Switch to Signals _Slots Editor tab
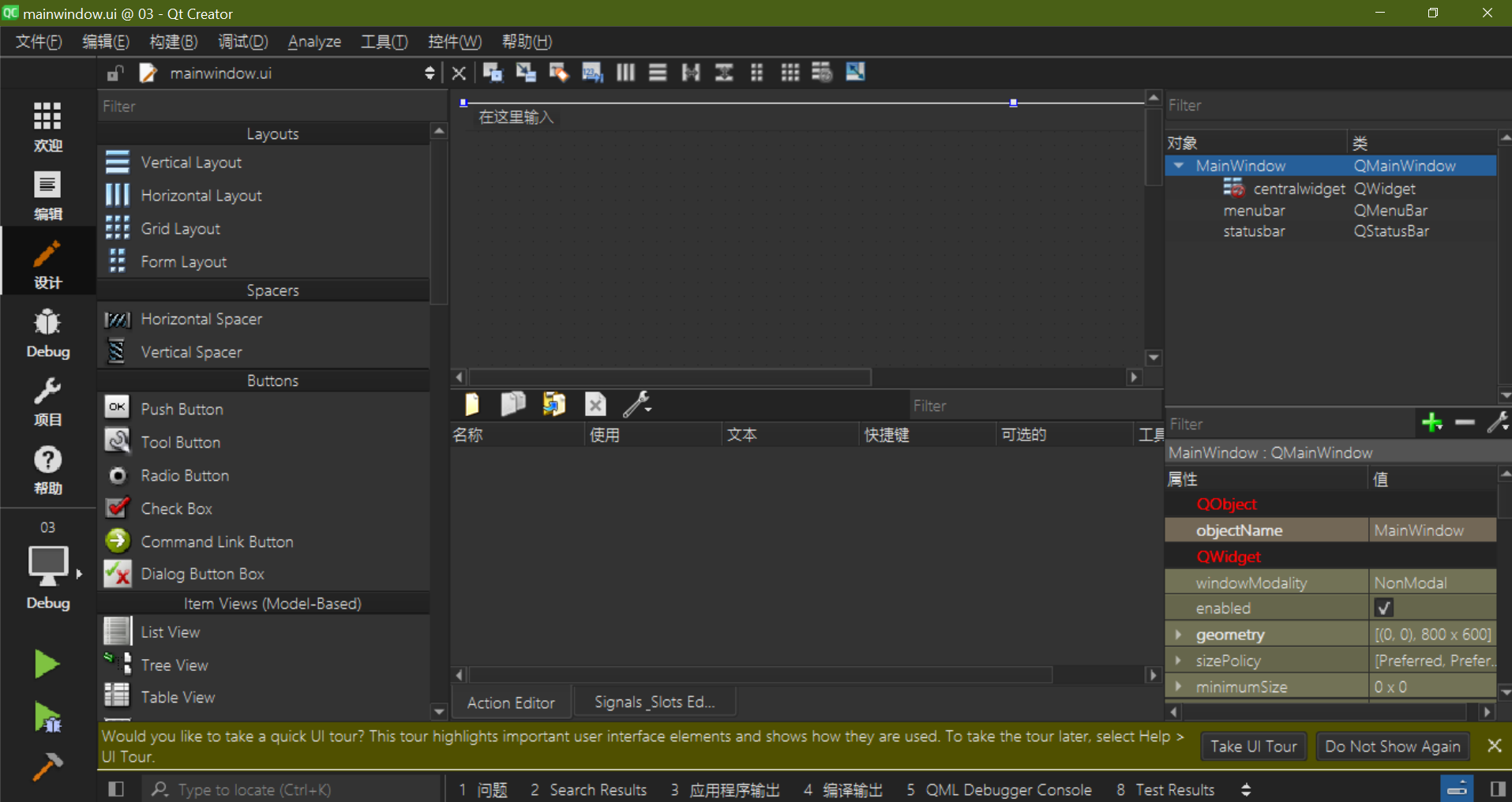 (655, 702)
